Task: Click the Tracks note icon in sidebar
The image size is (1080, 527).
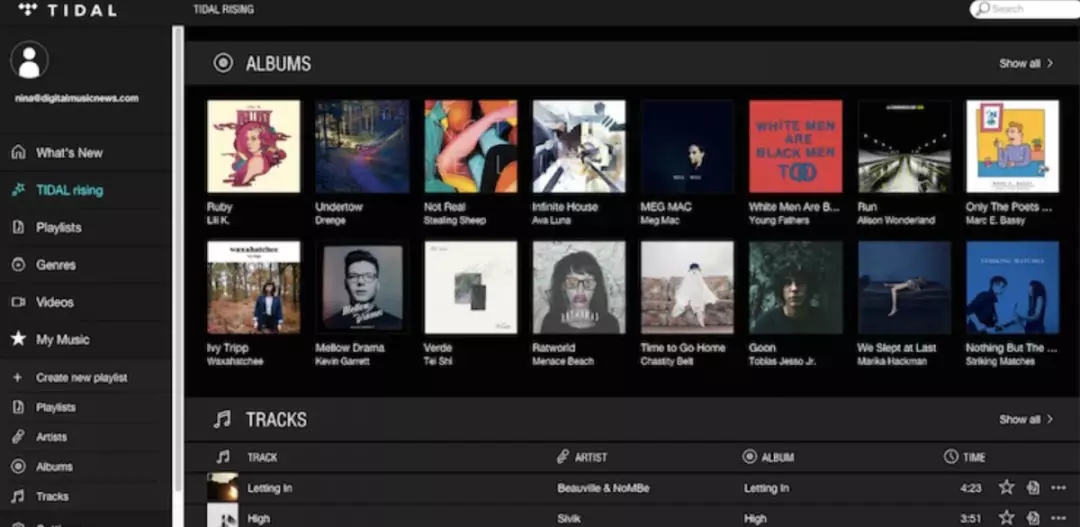Action: (x=19, y=496)
